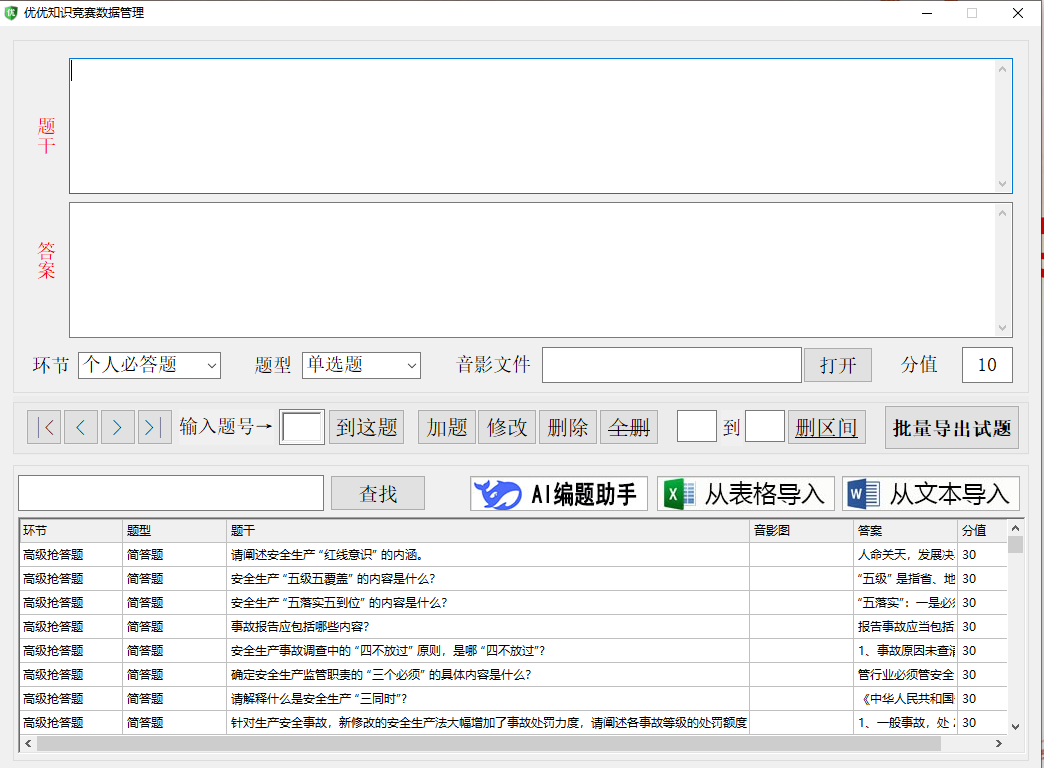Click the app shield icon in title bar
Image resolution: width=1044 pixels, height=768 pixels.
(x=12, y=13)
